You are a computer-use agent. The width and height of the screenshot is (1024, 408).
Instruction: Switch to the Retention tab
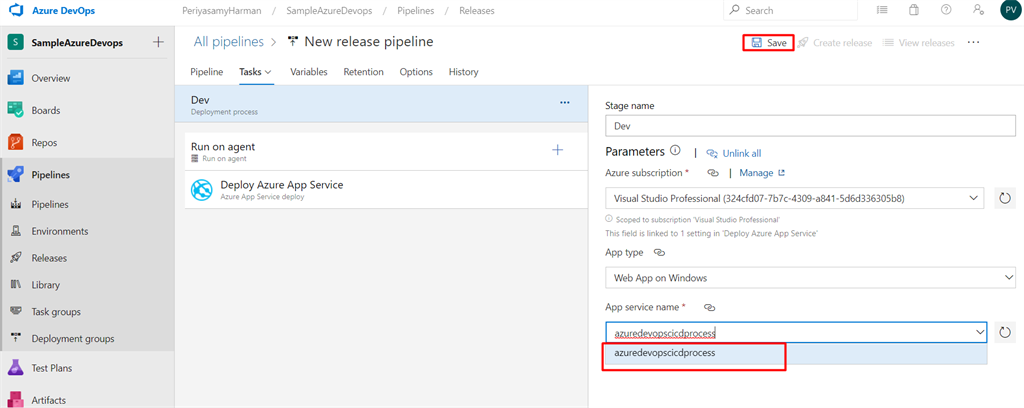pyautogui.click(x=363, y=72)
